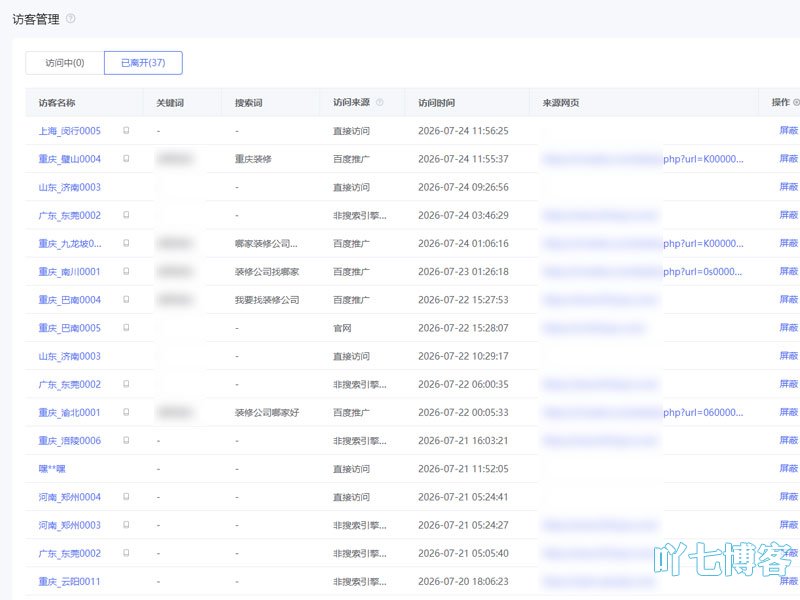Click search term 重庆装修
This screenshot has height=600, width=800.
[x=253, y=159]
